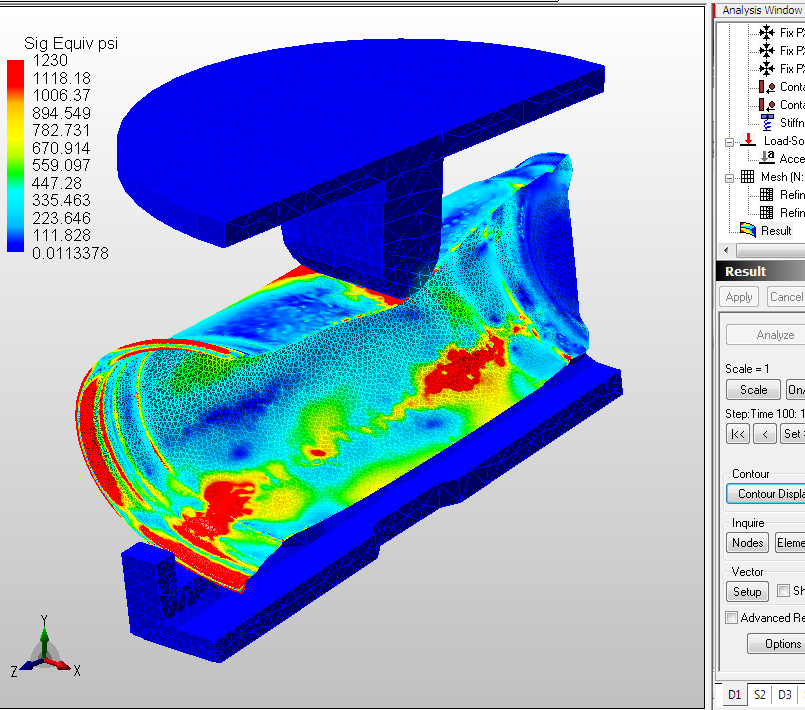This screenshot has height=710, width=805.
Task: Switch to the S2 tab
Action: 760,694
